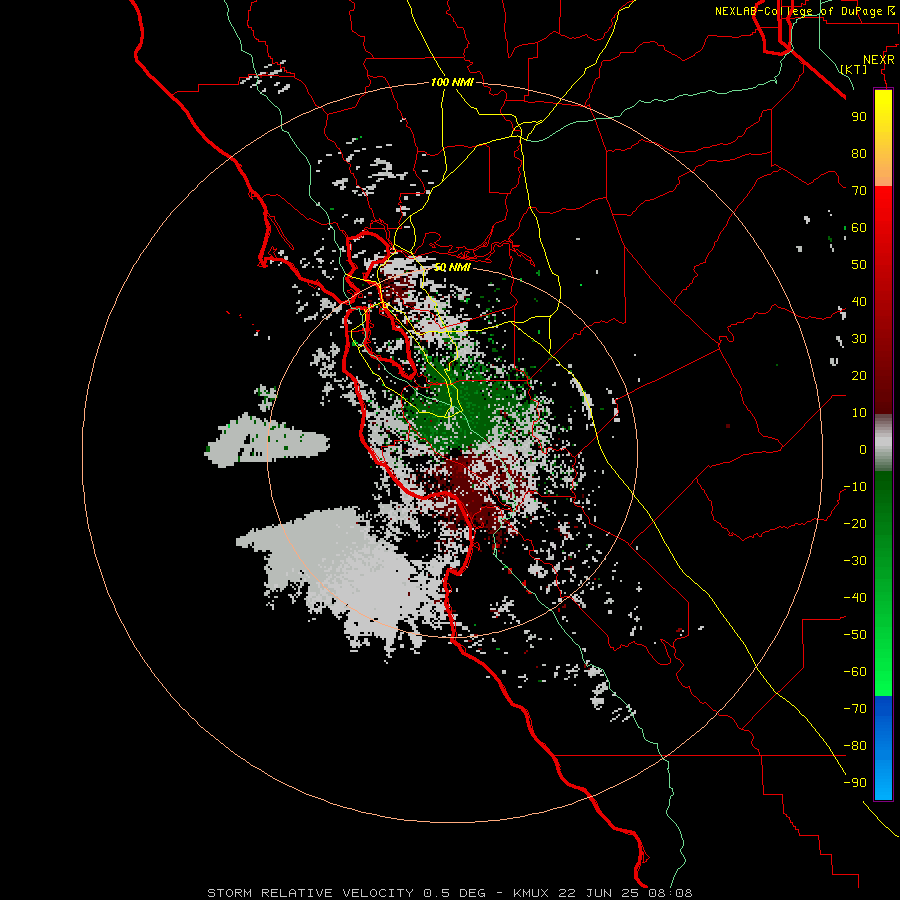This screenshot has width=900, height=900.
Task: Click the blue segment of the color bar
Action: click(883, 748)
